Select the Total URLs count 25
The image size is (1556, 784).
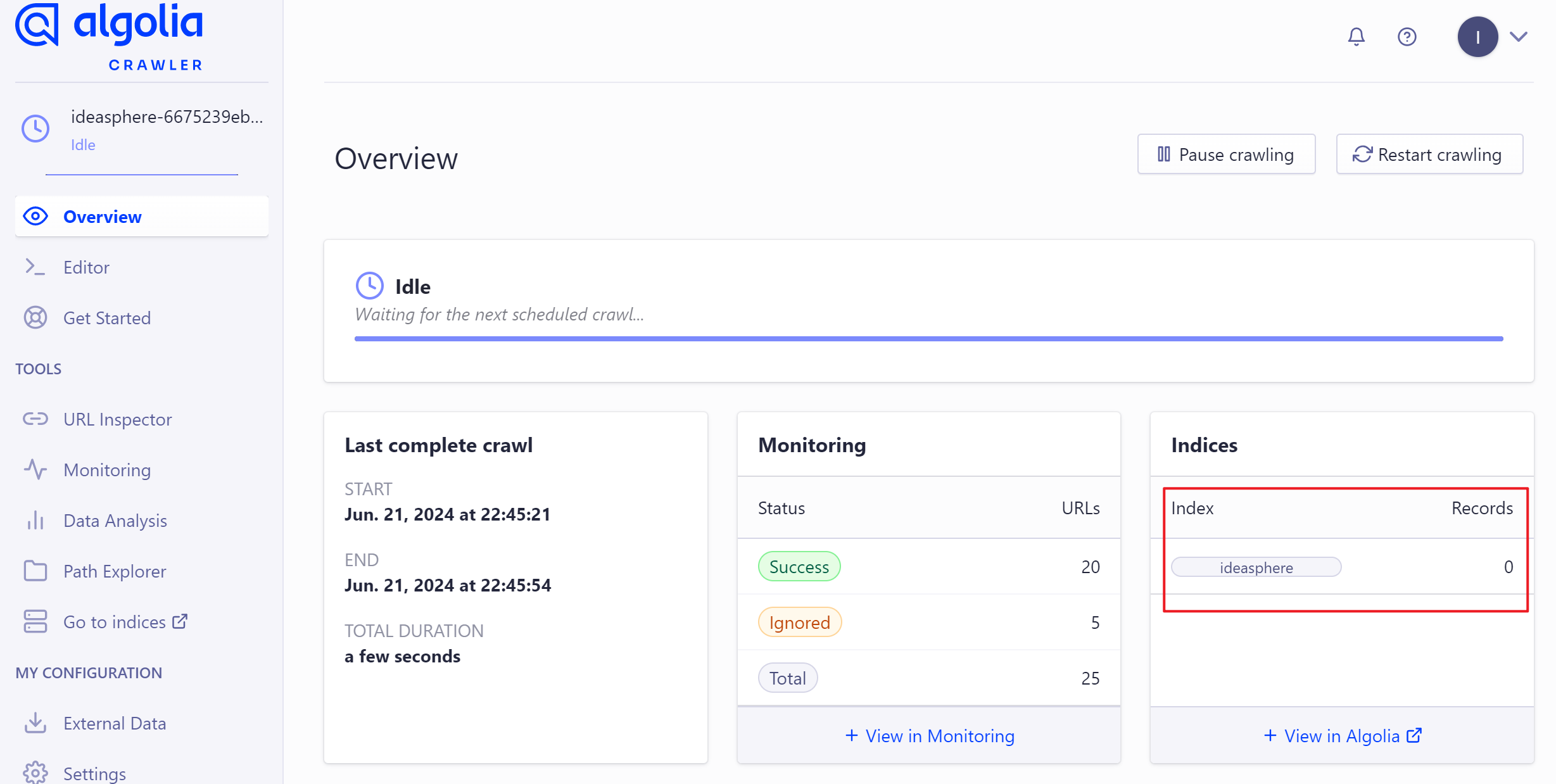pyautogui.click(x=1091, y=678)
